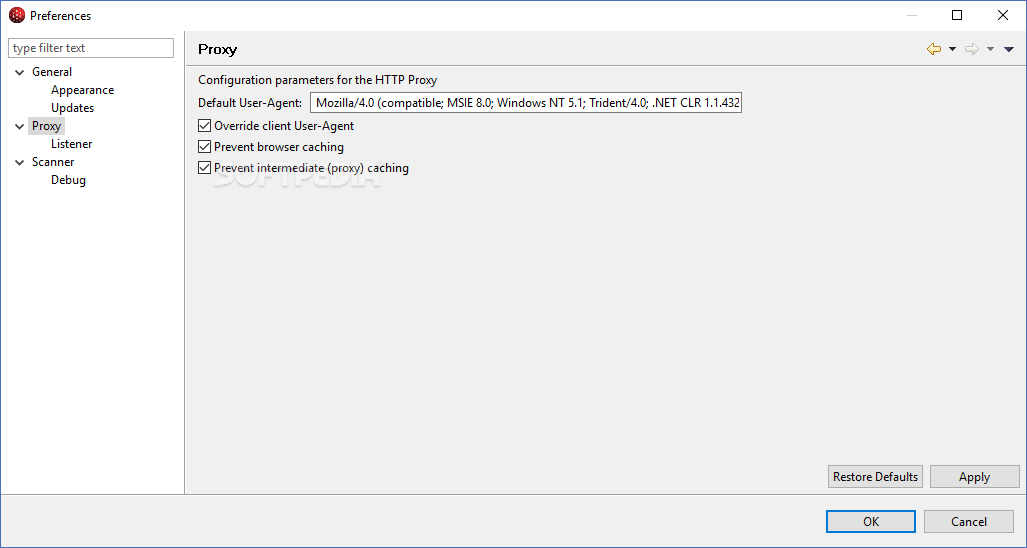Open the view menu triangle icon
The height and width of the screenshot is (548, 1027).
[1009, 49]
